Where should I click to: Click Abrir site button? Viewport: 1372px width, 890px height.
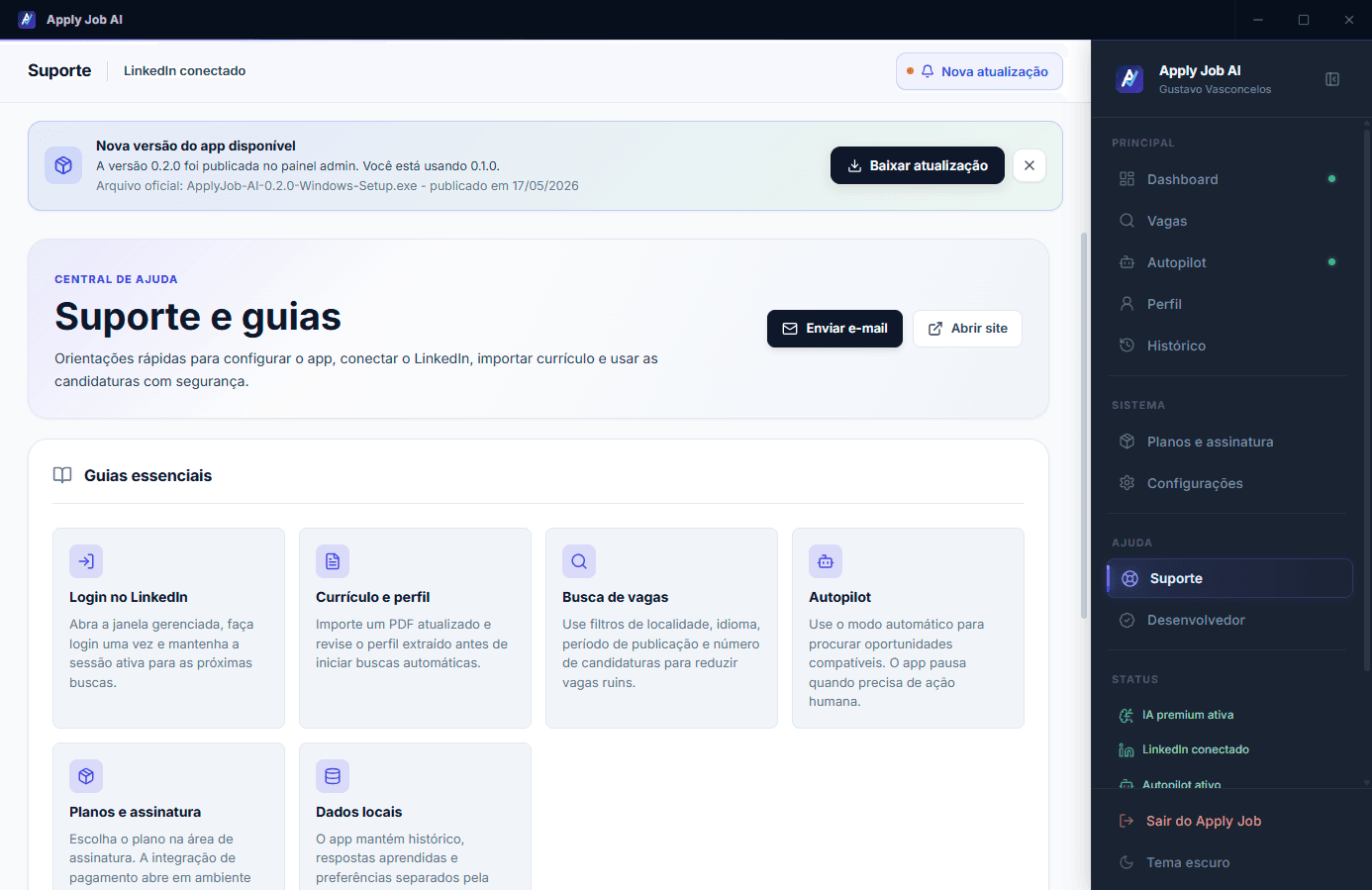967,329
